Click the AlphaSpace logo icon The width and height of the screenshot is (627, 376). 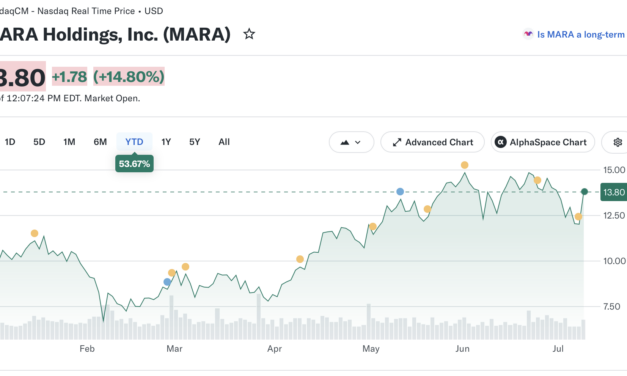click(x=501, y=142)
